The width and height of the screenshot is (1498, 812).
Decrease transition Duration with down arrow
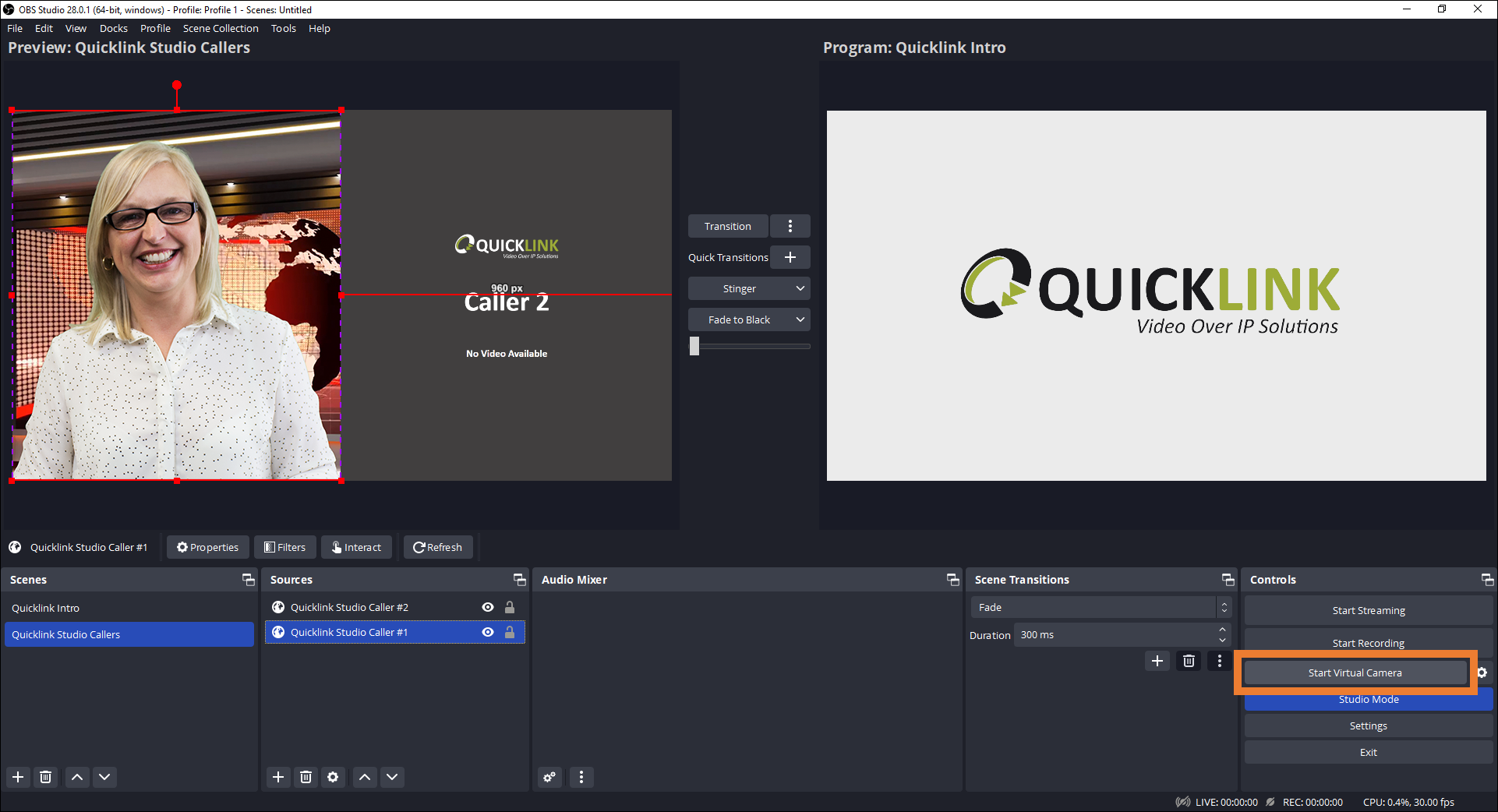click(1222, 641)
